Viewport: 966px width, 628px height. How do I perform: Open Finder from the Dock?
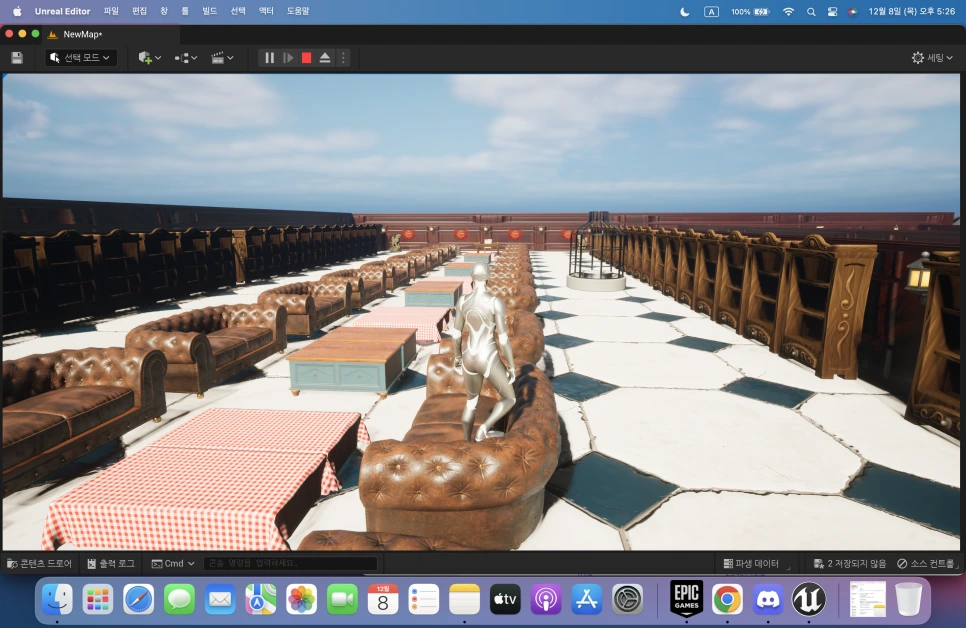[57, 599]
